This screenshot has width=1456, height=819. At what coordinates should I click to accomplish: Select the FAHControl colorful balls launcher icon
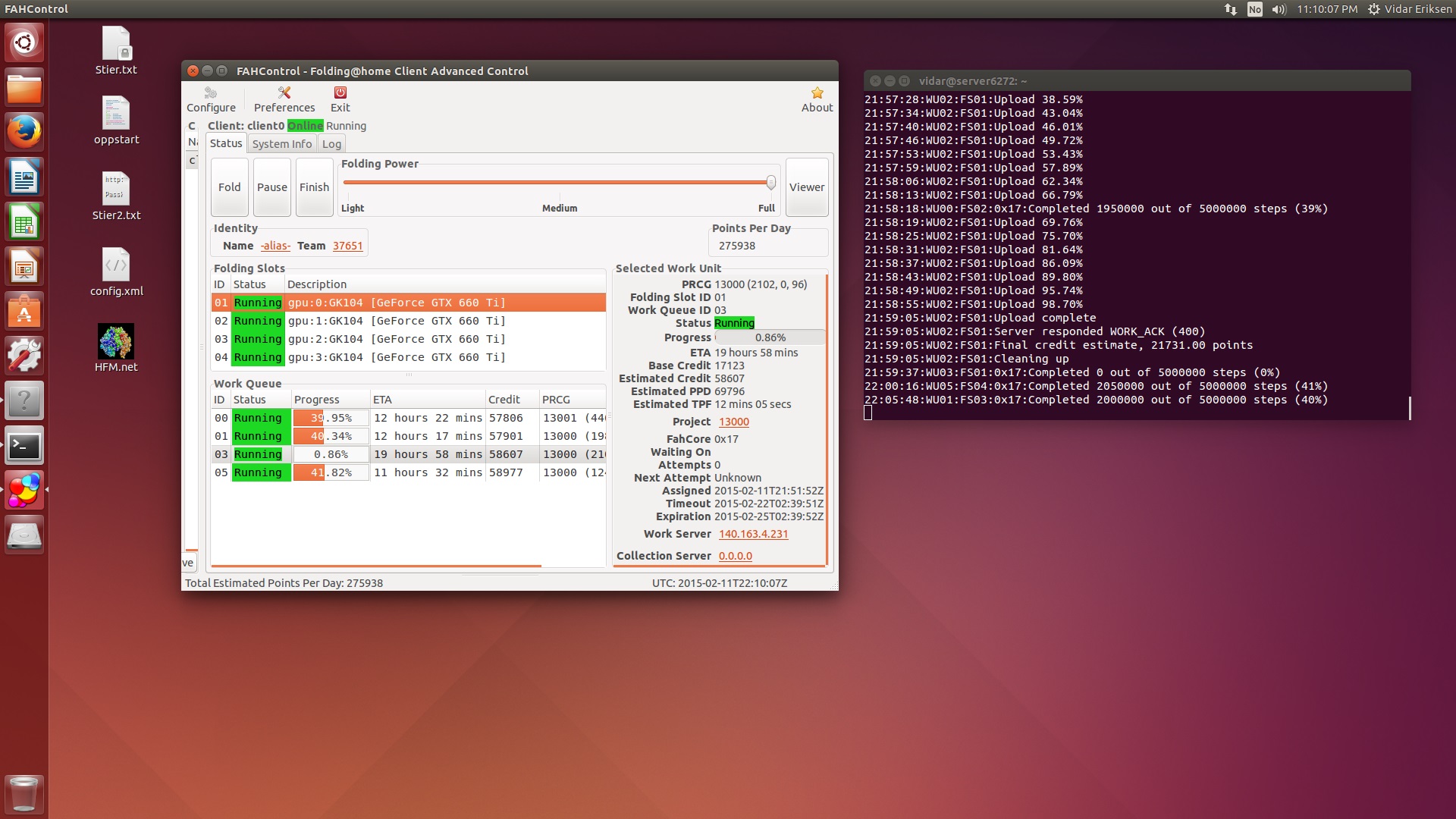[x=24, y=490]
